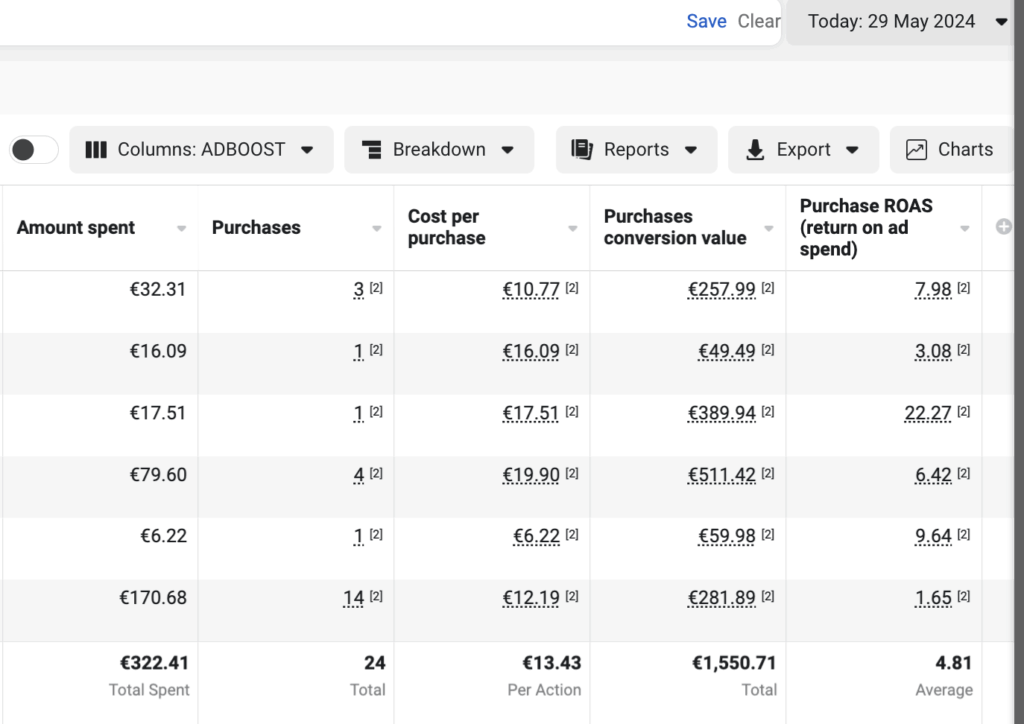The width and height of the screenshot is (1024, 724).
Task: Add a column with the plus icon
Action: click(x=1004, y=227)
